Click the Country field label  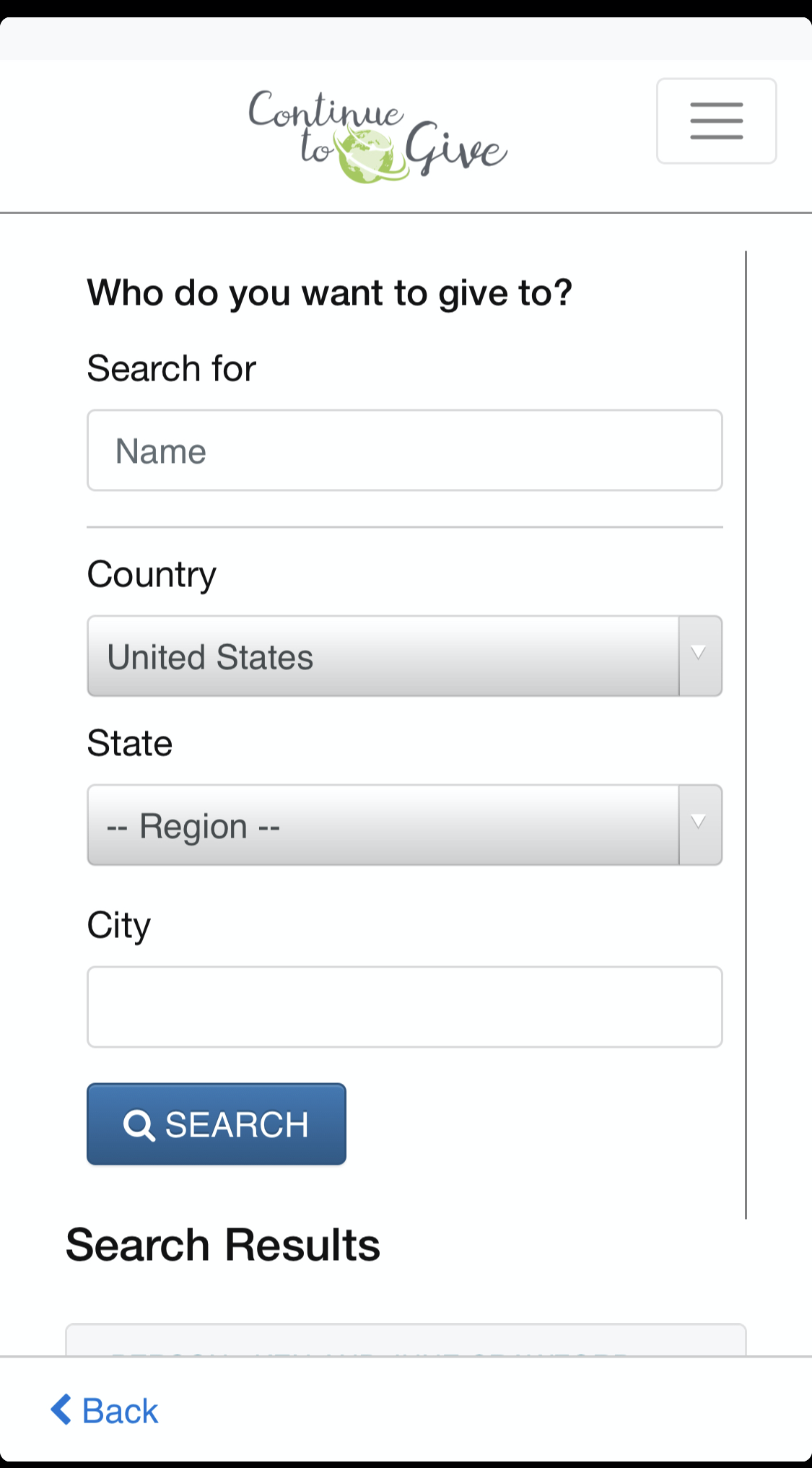coord(152,575)
